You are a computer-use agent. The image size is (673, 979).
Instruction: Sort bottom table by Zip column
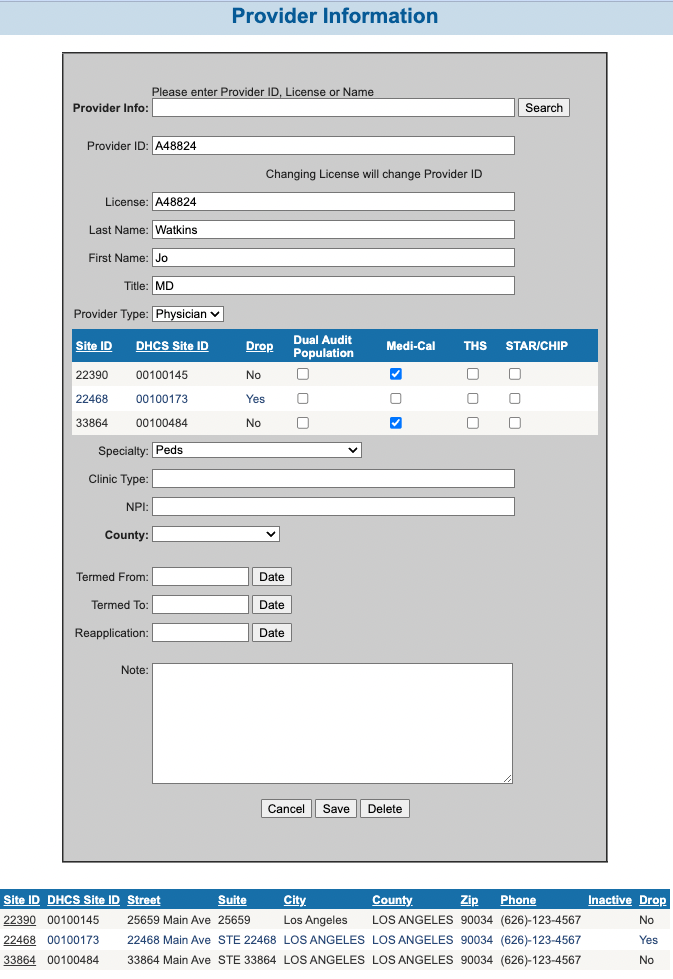470,900
